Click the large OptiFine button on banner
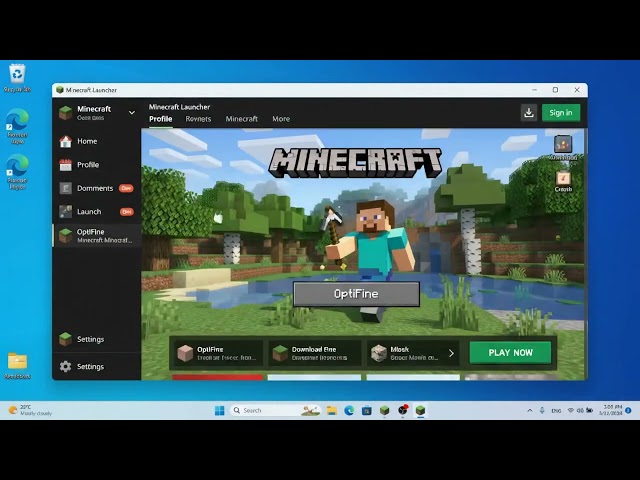The width and height of the screenshot is (640, 480). pyautogui.click(x=356, y=294)
